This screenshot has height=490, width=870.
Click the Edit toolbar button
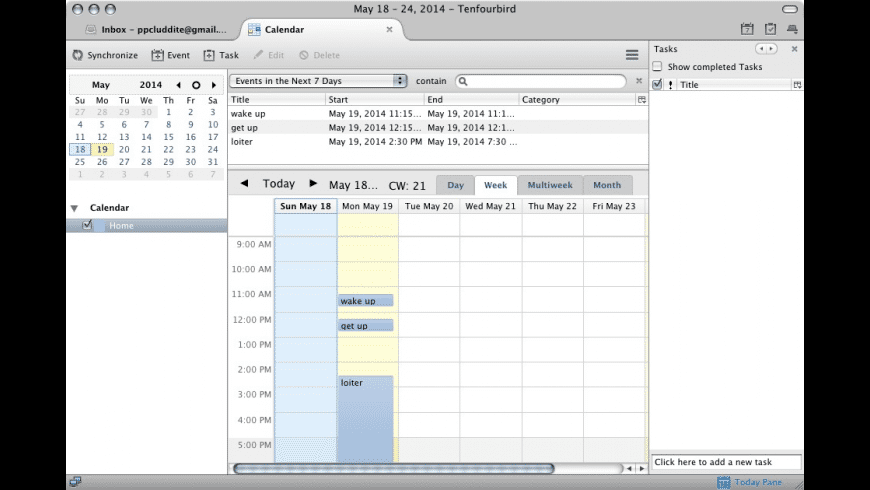269,55
